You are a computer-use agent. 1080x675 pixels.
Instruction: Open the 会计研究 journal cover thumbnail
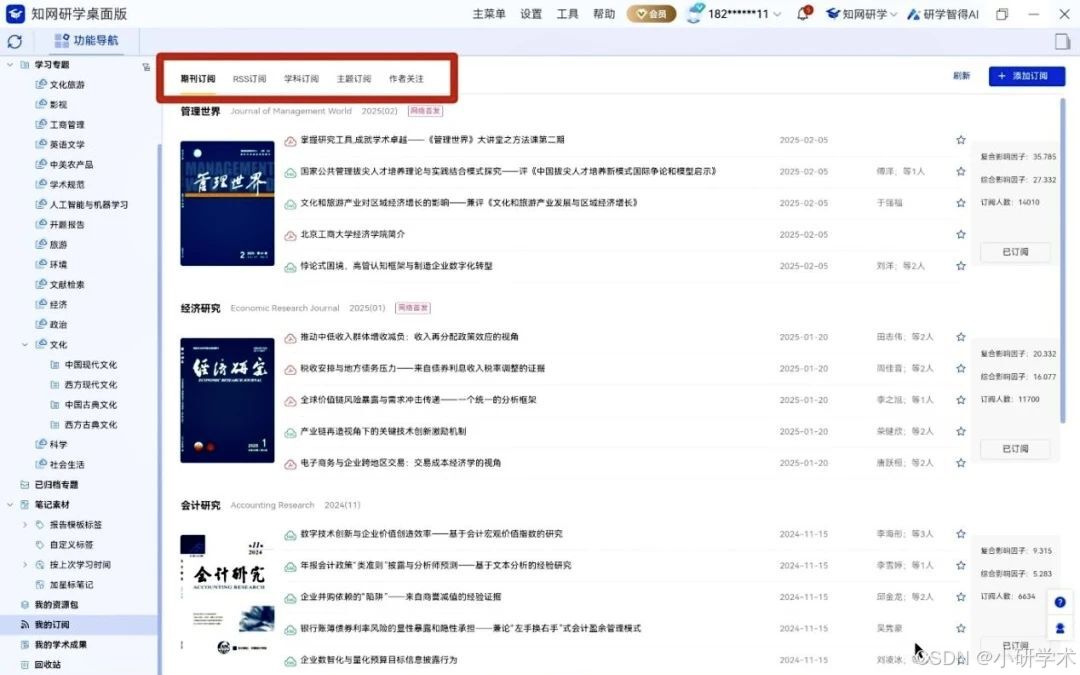[227, 594]
